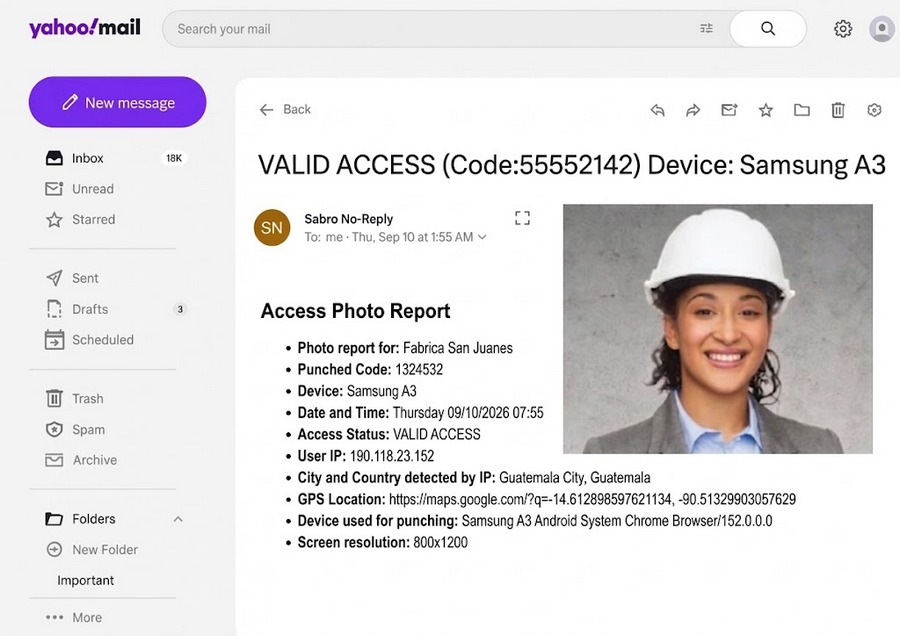Click the Scheduled calendar icon
This screenshot has height=636, width=900.
pyautogui.click(x=54, y=340)
